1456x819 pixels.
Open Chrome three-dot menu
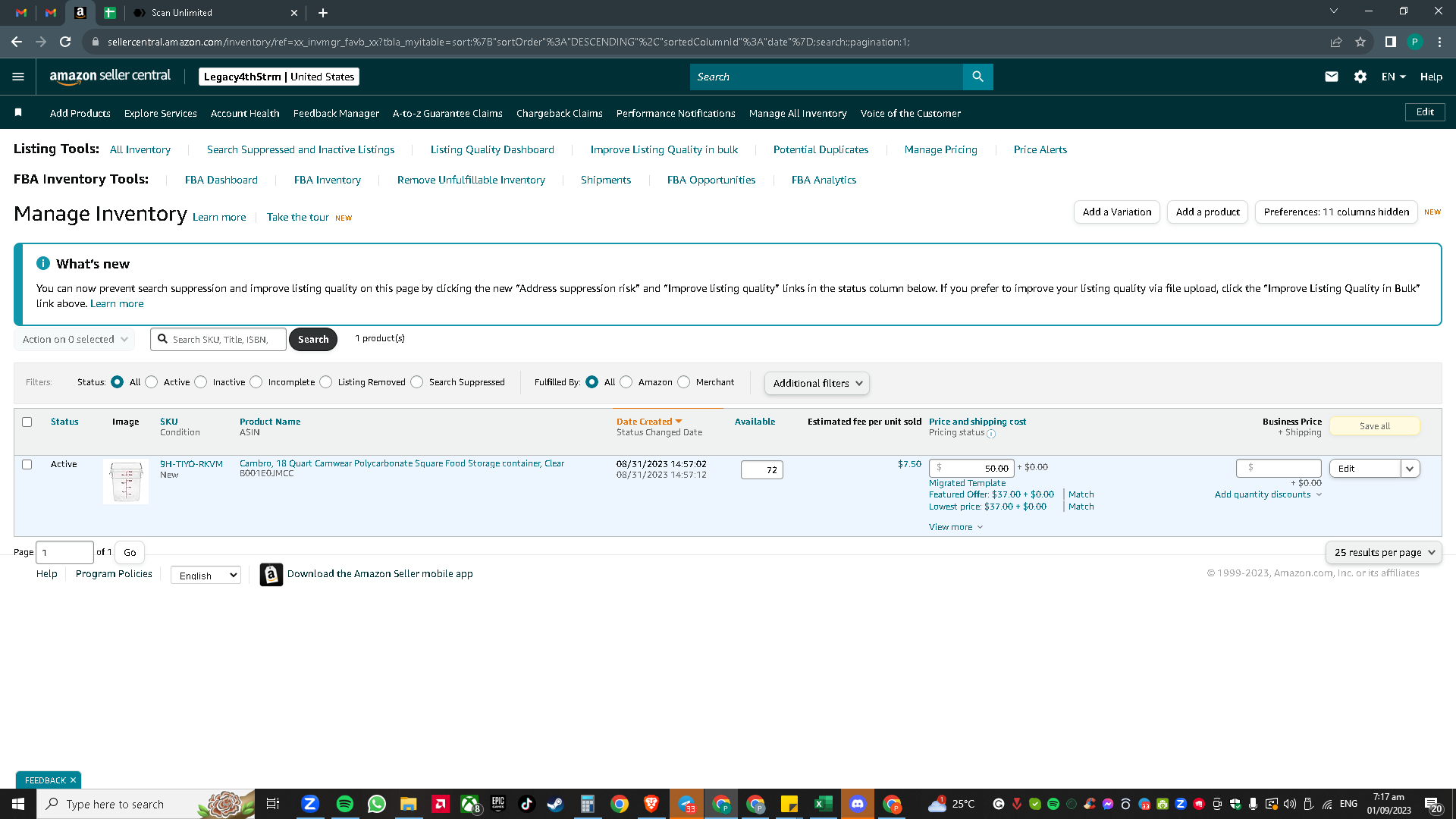[x=1439, y=42]
